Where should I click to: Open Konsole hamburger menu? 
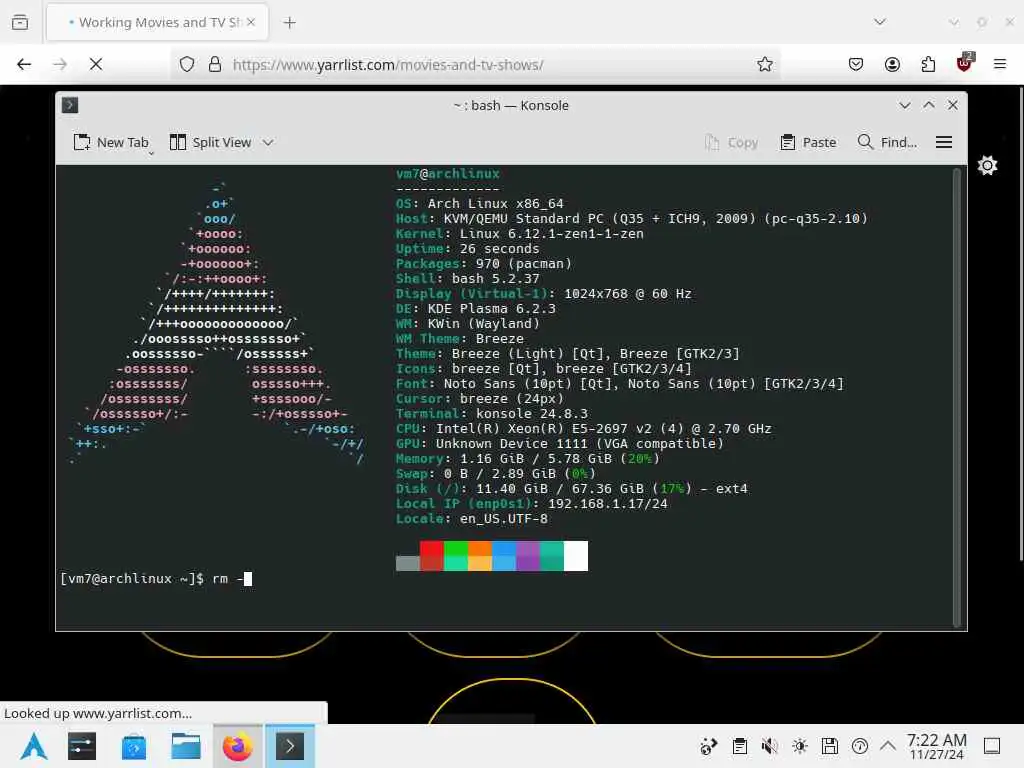pyautogui.click(x=944, y=142)
